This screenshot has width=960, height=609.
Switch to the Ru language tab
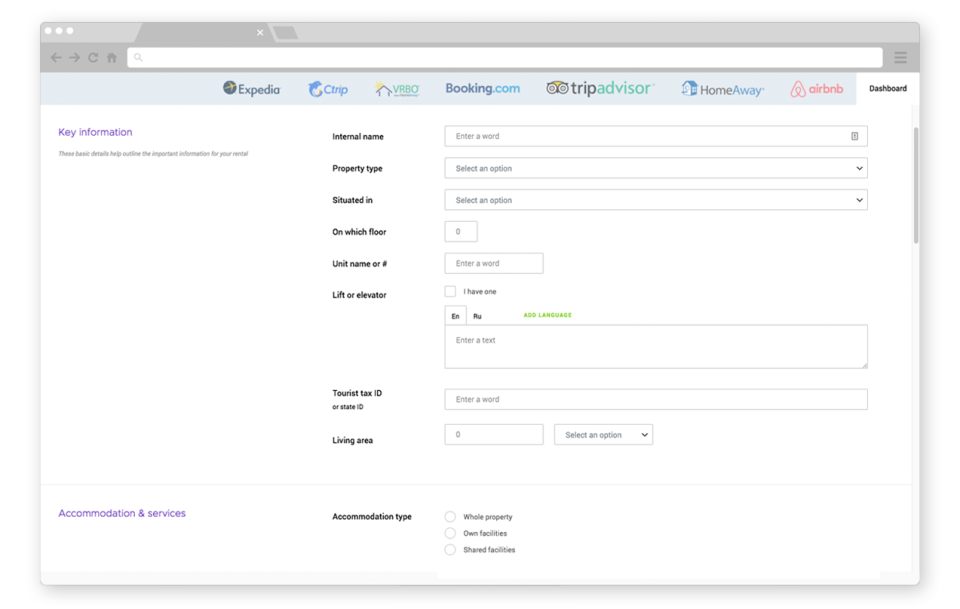478,316
